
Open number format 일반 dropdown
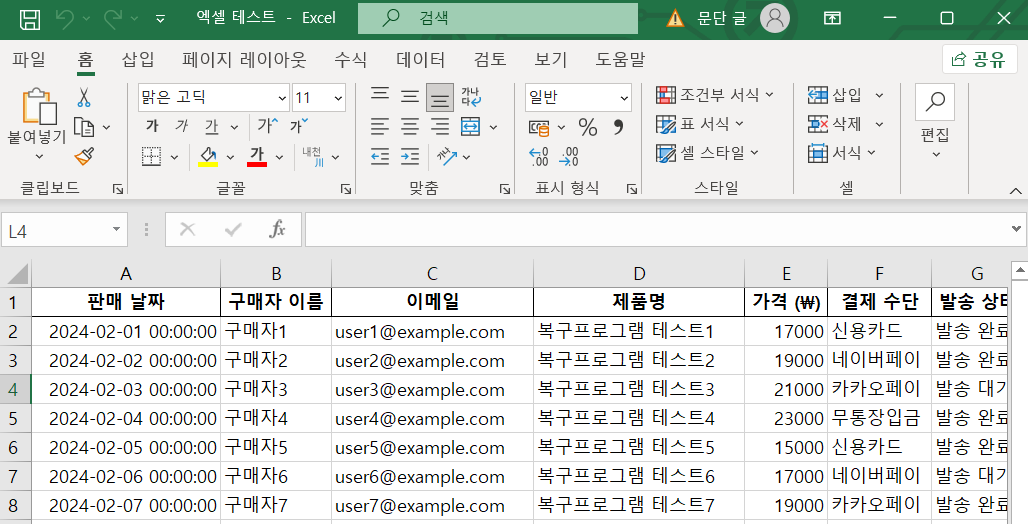(624, 98)
